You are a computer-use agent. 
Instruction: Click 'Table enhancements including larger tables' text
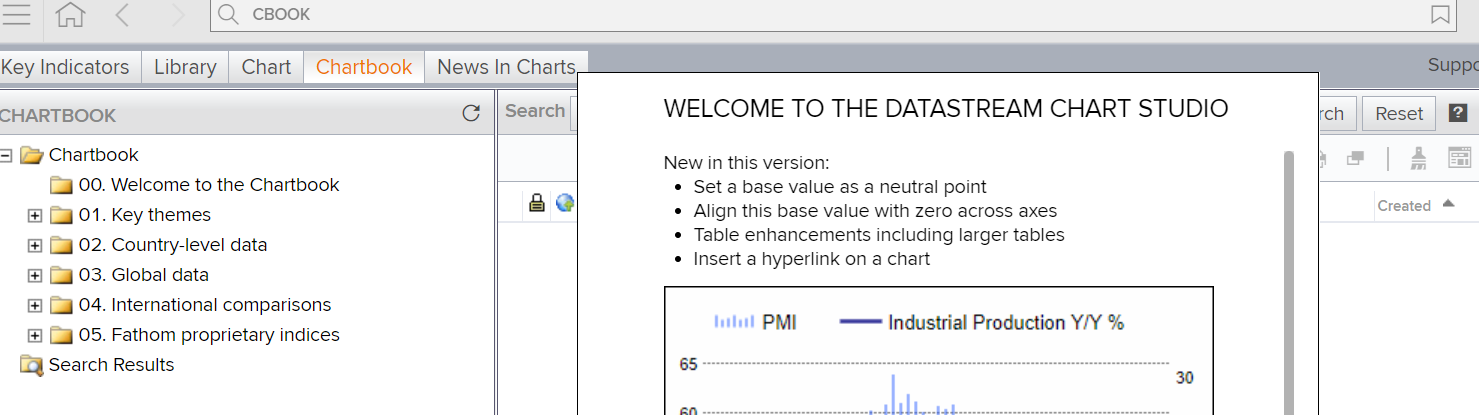[x=879, y=235]
